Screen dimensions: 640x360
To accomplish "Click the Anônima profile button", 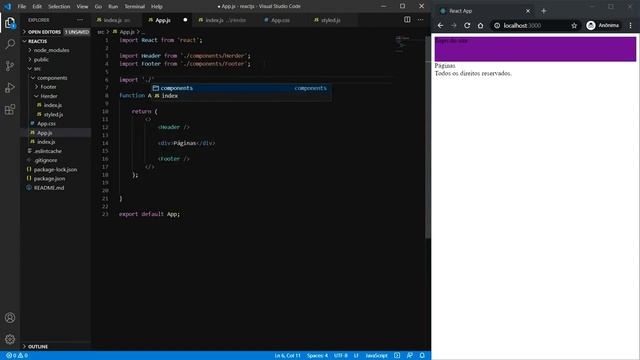I will [x=603, y=25].
